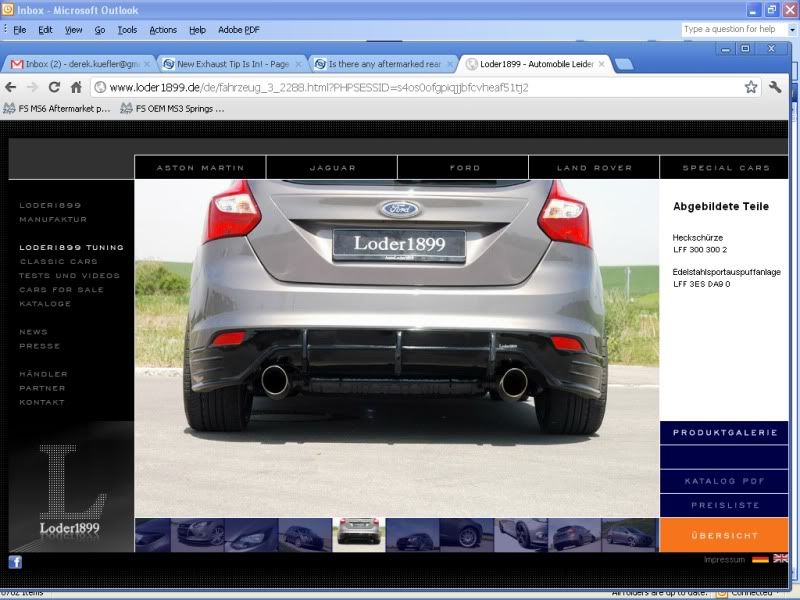Open the Katalog PDF button

(724, 481)
